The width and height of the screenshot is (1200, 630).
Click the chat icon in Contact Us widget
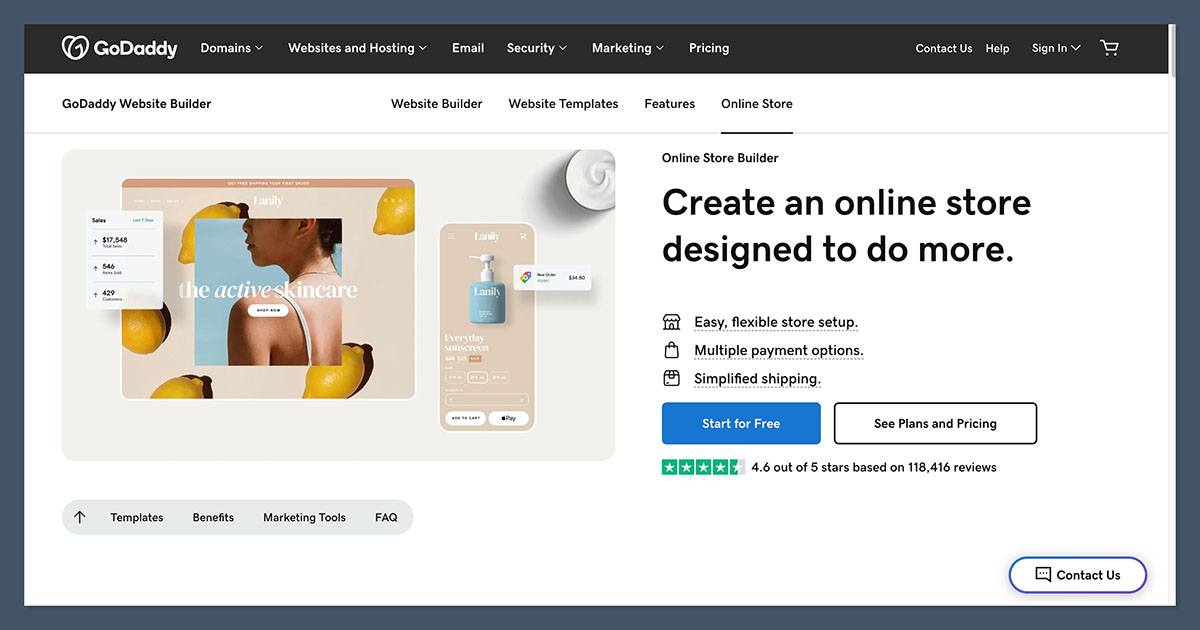(x=1043, y=575)
